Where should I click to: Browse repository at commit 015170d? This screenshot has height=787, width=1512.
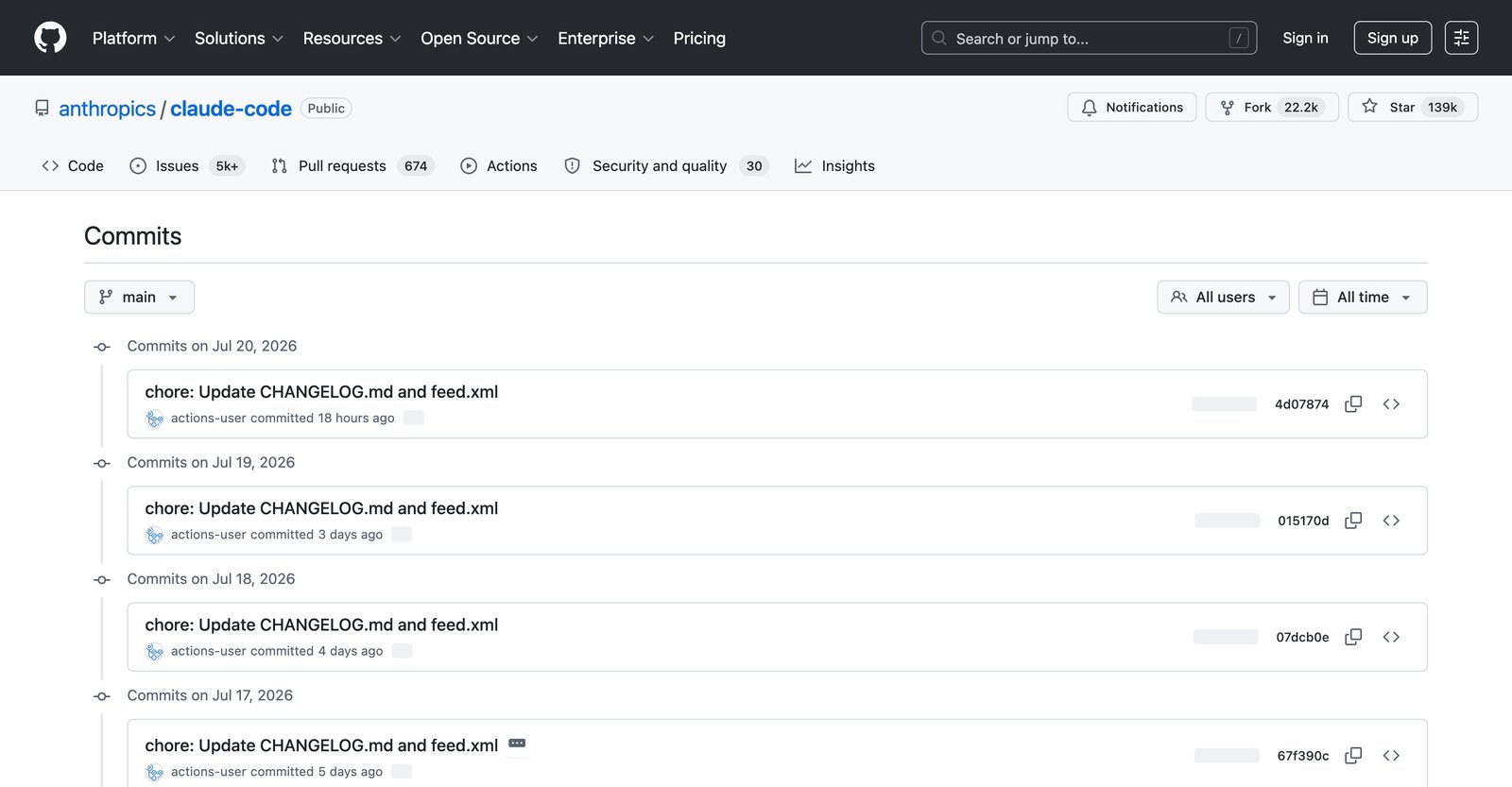(x=1391, y=521)
